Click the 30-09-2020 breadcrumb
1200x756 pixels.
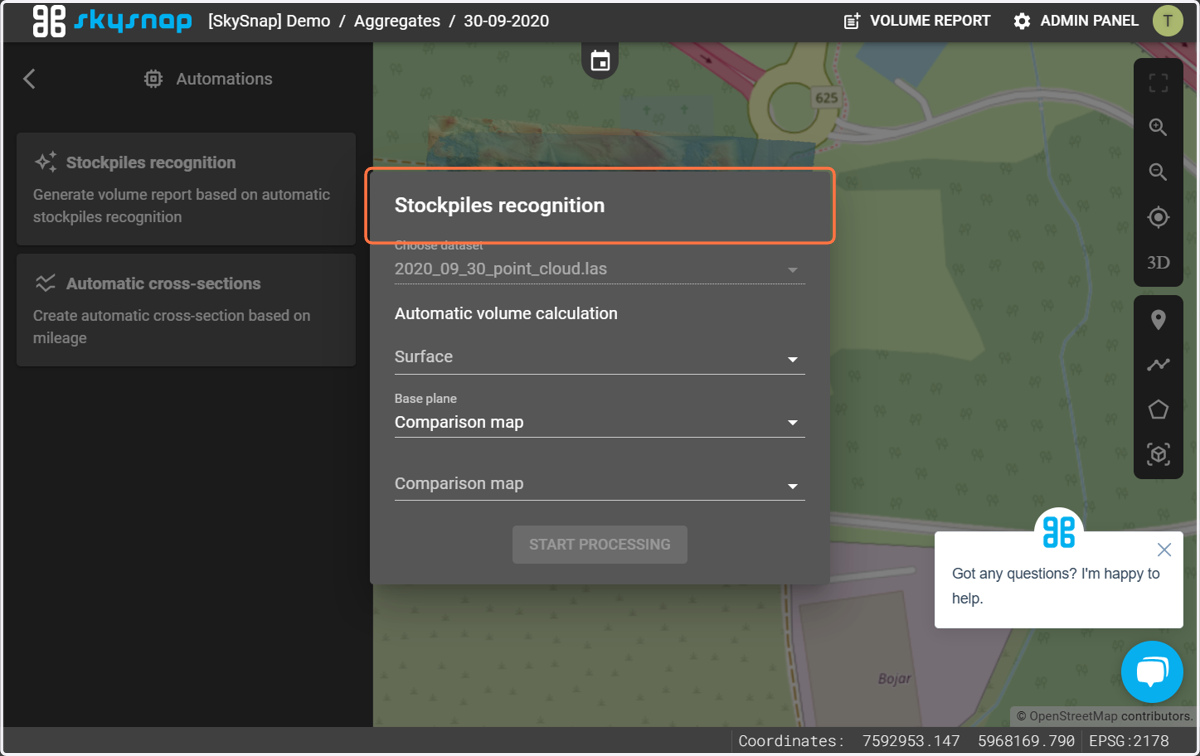tap(506, 21)
